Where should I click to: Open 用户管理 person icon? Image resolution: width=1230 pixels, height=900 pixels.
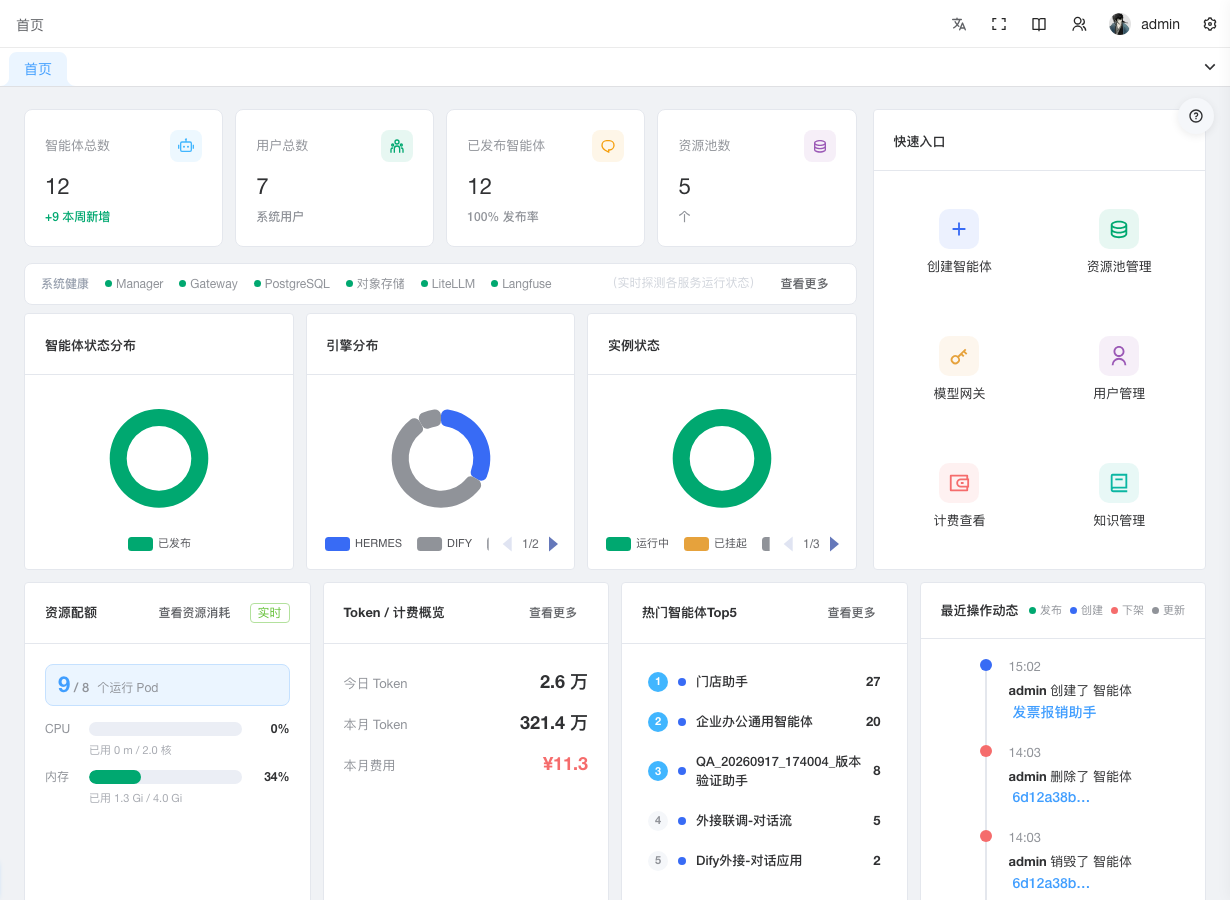(x=1119, y=356)
